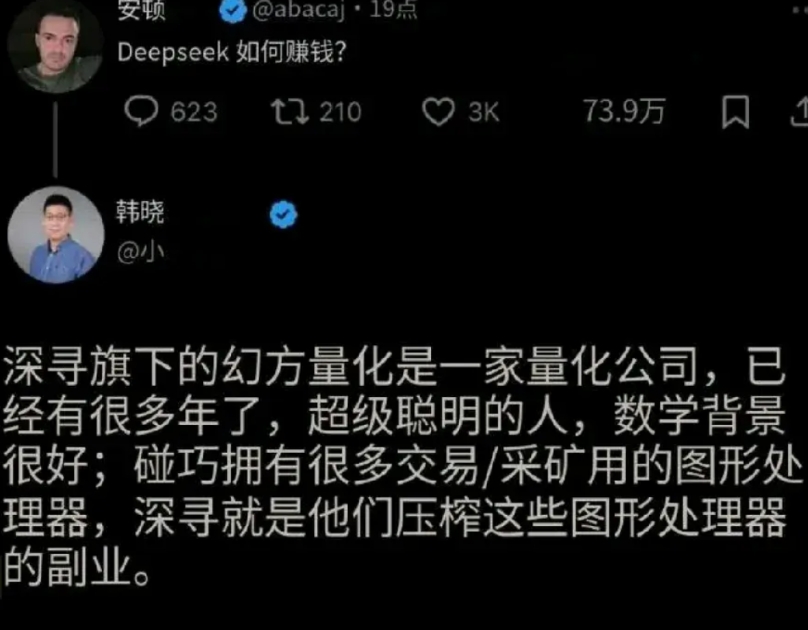The width and height of the screenshot is (808, 630).
Task: Open the tweet text 'Deepseek 如何赚钱?'
Action: pyautogui.click(x=232, y=52)
